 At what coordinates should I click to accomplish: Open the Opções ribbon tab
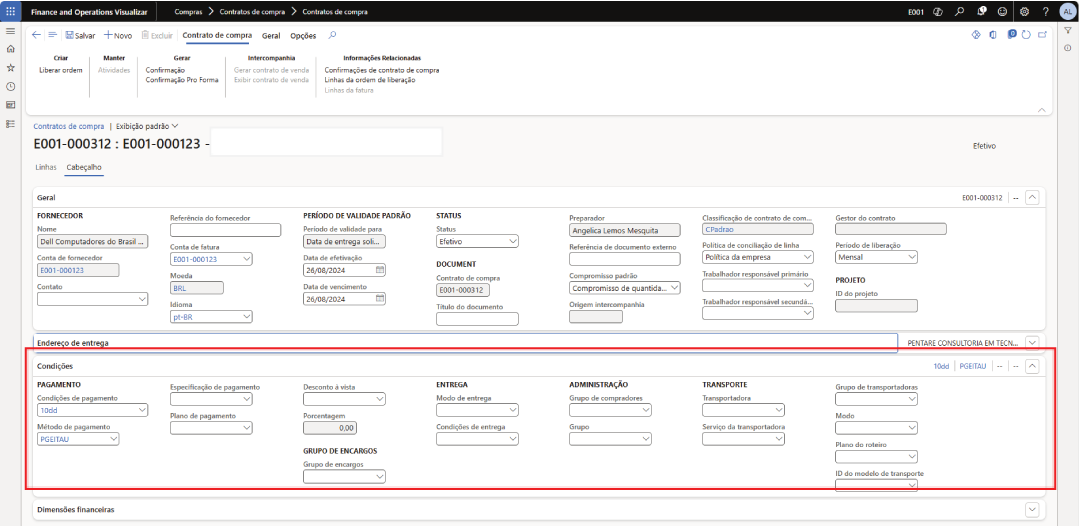(303, 35)
